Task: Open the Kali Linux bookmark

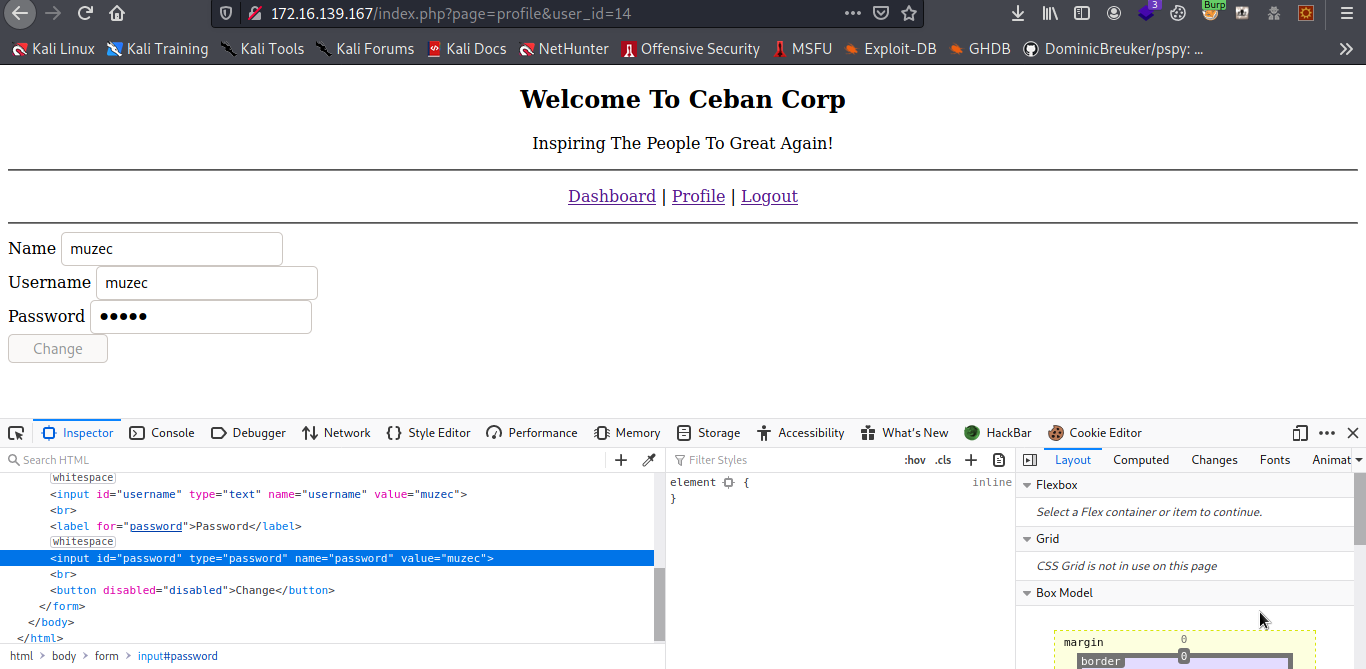Action: (53, 48)
